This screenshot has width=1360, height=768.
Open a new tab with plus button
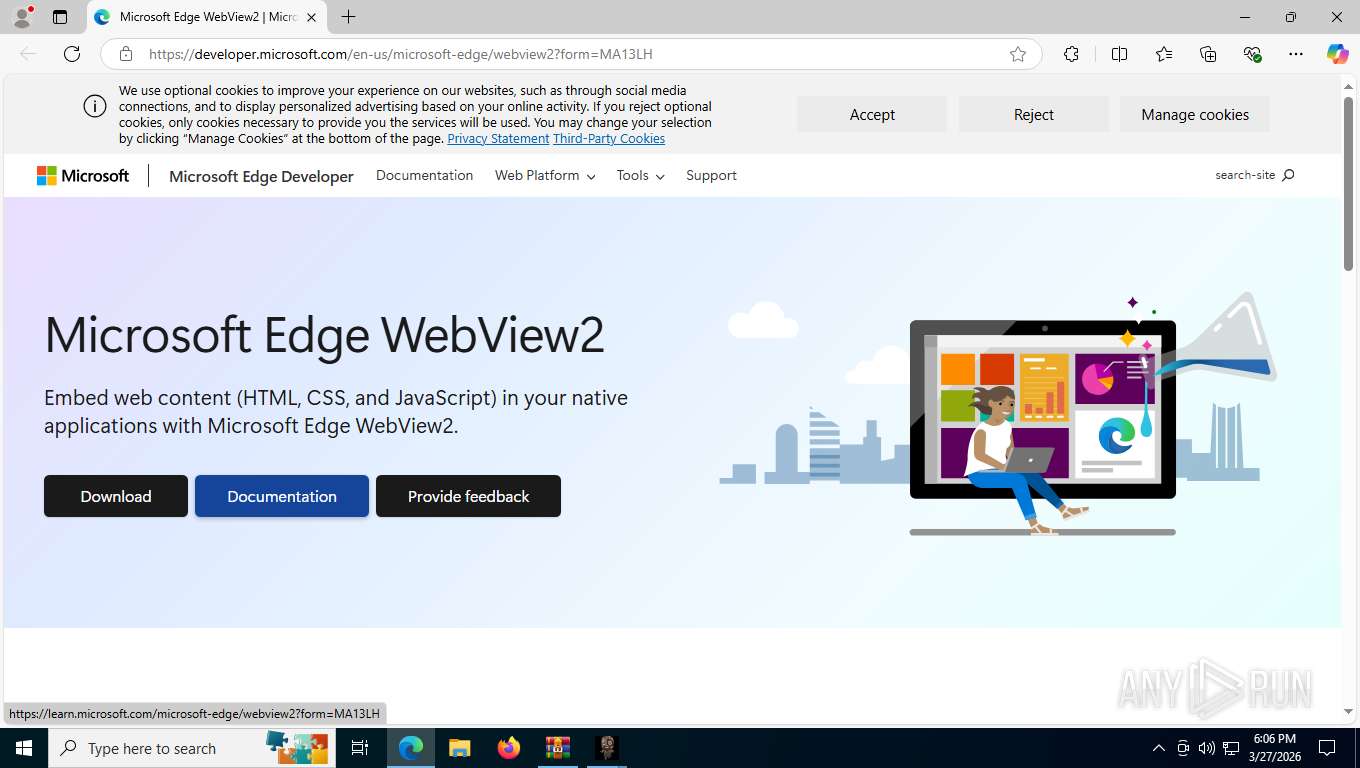tap(348, 17)
